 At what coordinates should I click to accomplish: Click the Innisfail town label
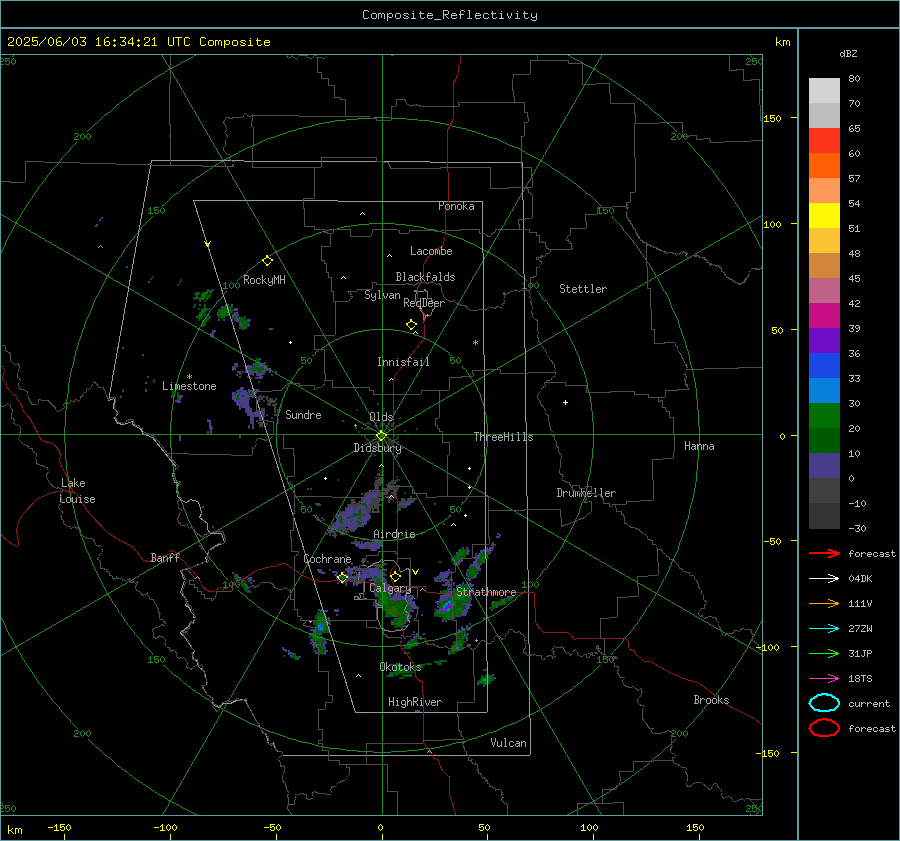[403, 362]
